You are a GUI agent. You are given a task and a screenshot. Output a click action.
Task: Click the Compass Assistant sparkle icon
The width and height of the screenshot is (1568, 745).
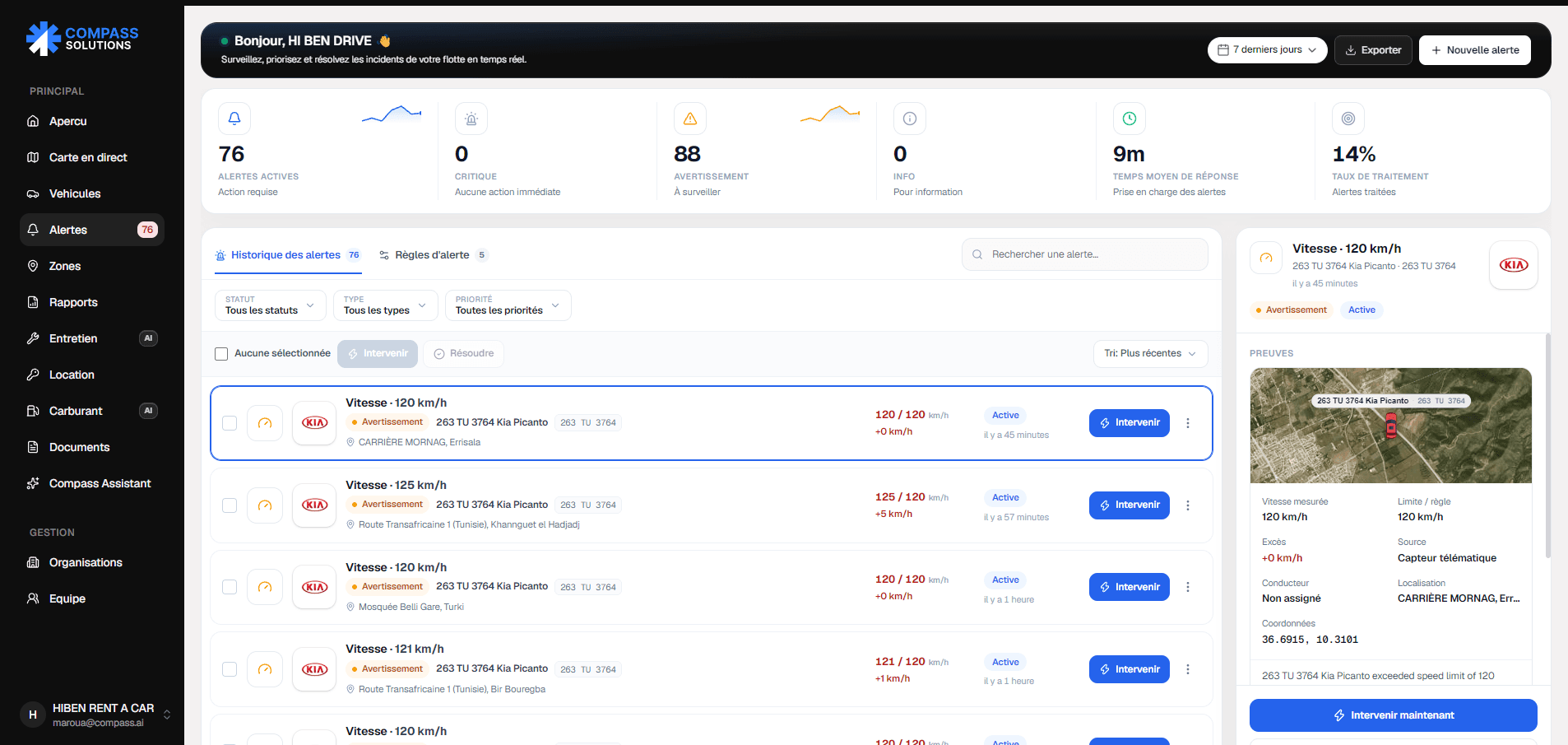pos(33,483)
